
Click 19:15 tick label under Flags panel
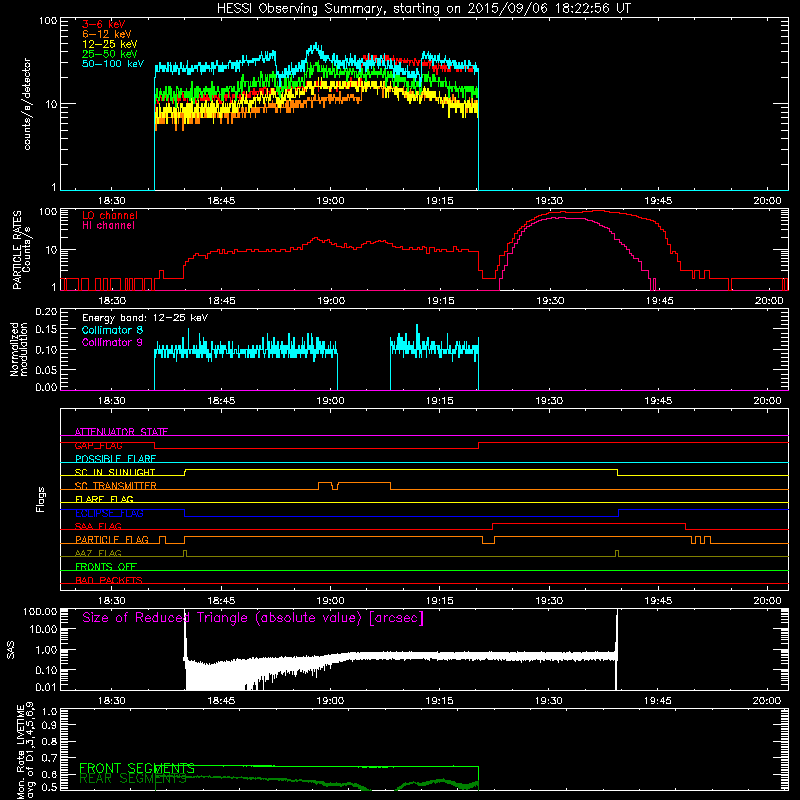point(439,601)
